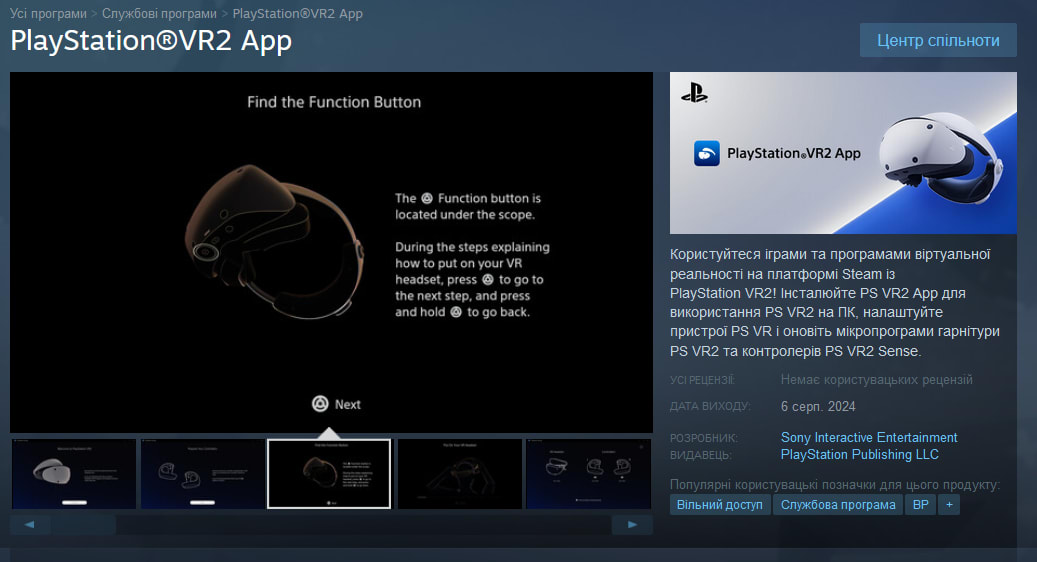The height and width of the screenshot is (562, 1037).
Task: Go to Усі програми breadcrumb
Action: [x=48, y=13]
